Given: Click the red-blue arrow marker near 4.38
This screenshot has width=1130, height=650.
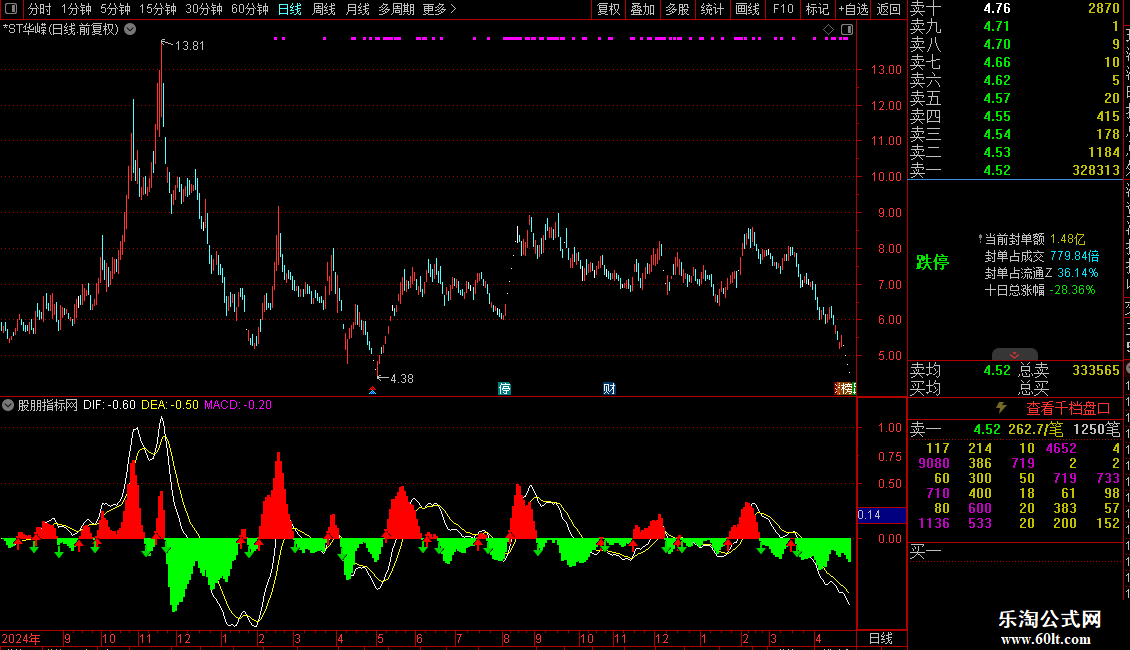Looking at the screenshot, I should point(373,390).
